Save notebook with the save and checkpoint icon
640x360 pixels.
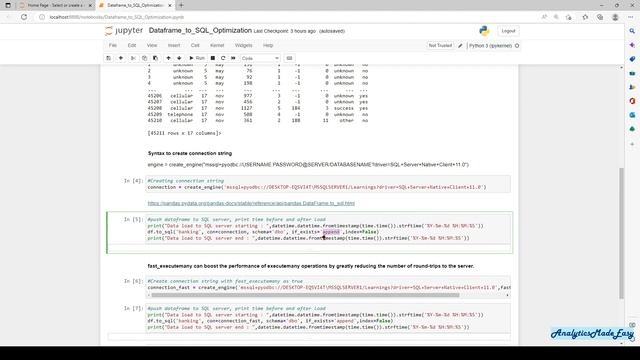[109, 58]
